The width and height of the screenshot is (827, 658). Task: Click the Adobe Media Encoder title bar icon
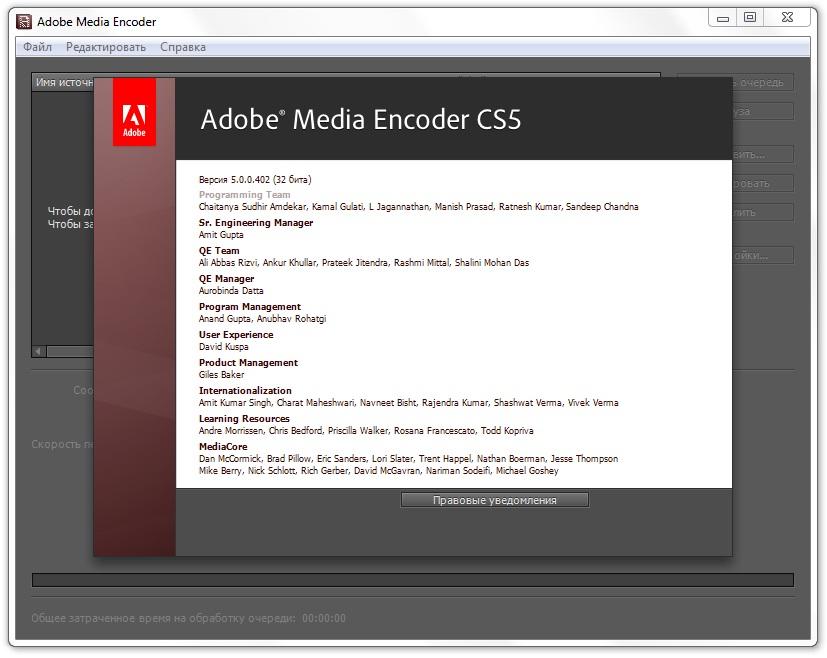(24, 22)
